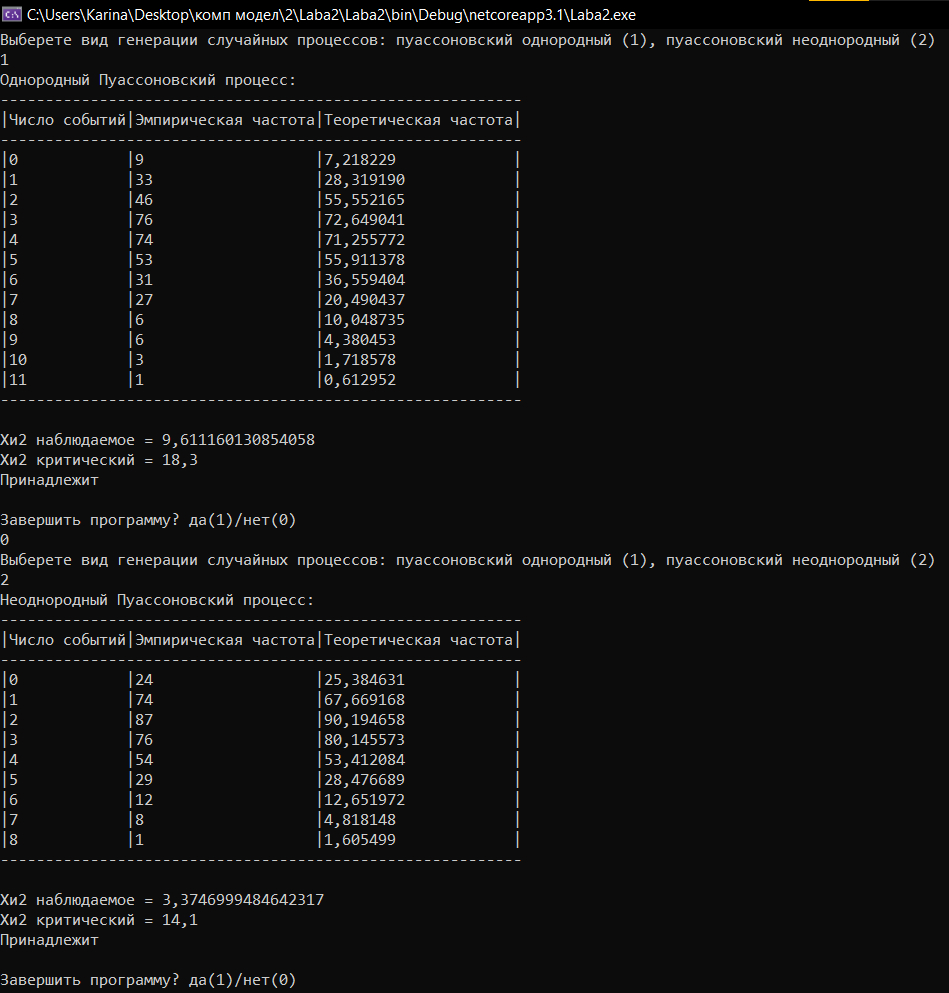Click the first 'Принадлежит' result line
Viewport: 949px width, 993px height.
pos(49,480)
